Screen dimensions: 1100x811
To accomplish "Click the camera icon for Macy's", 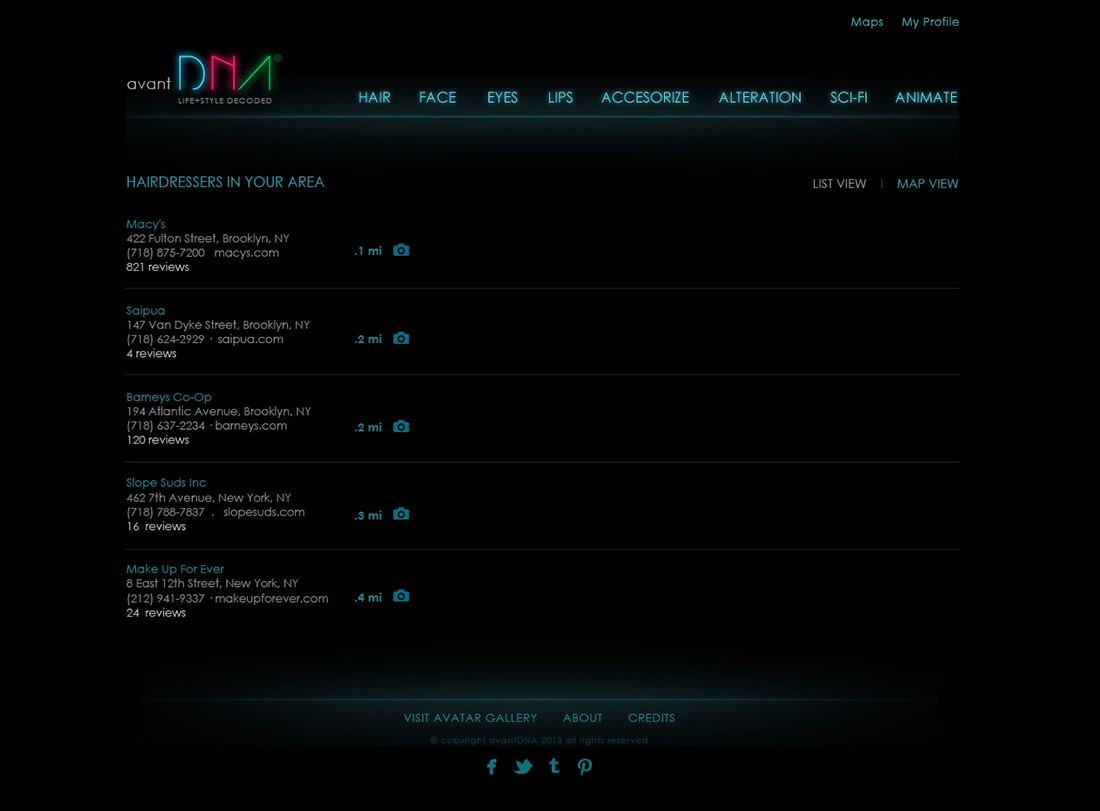I will click(401, 250).
